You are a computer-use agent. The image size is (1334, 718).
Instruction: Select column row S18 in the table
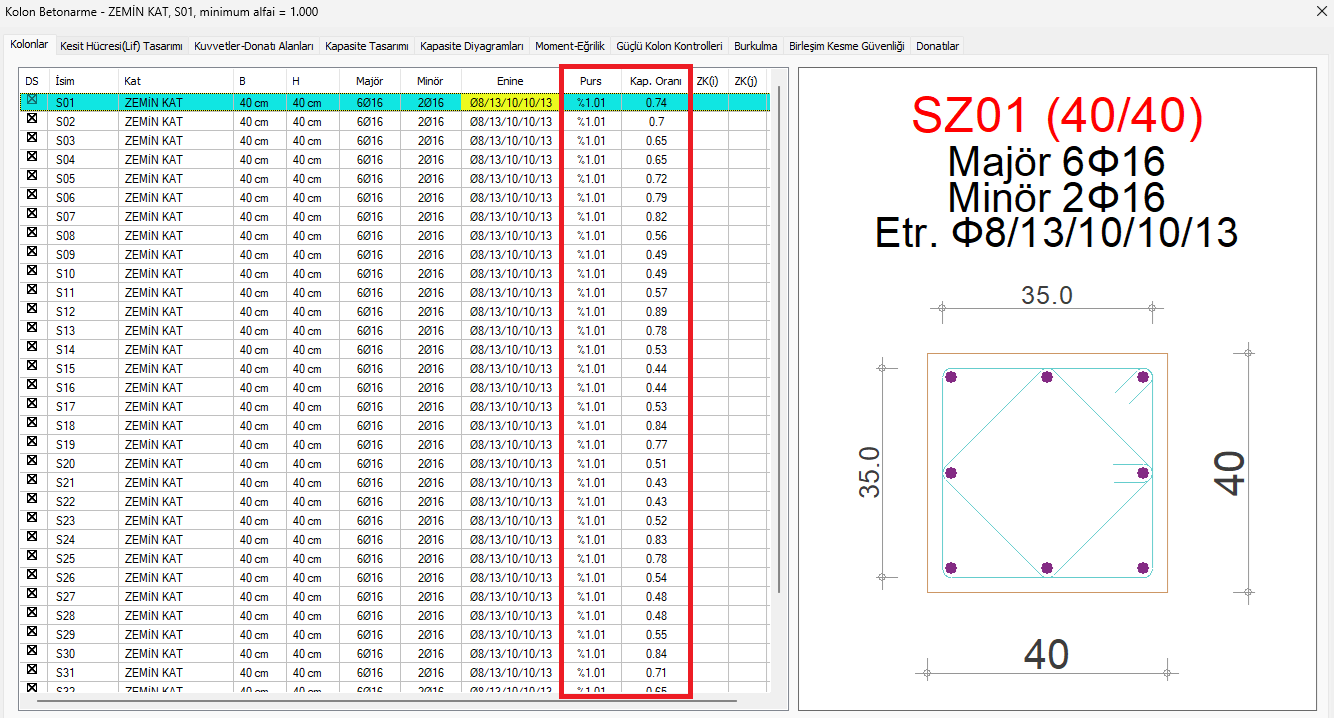tap(66, 426)
